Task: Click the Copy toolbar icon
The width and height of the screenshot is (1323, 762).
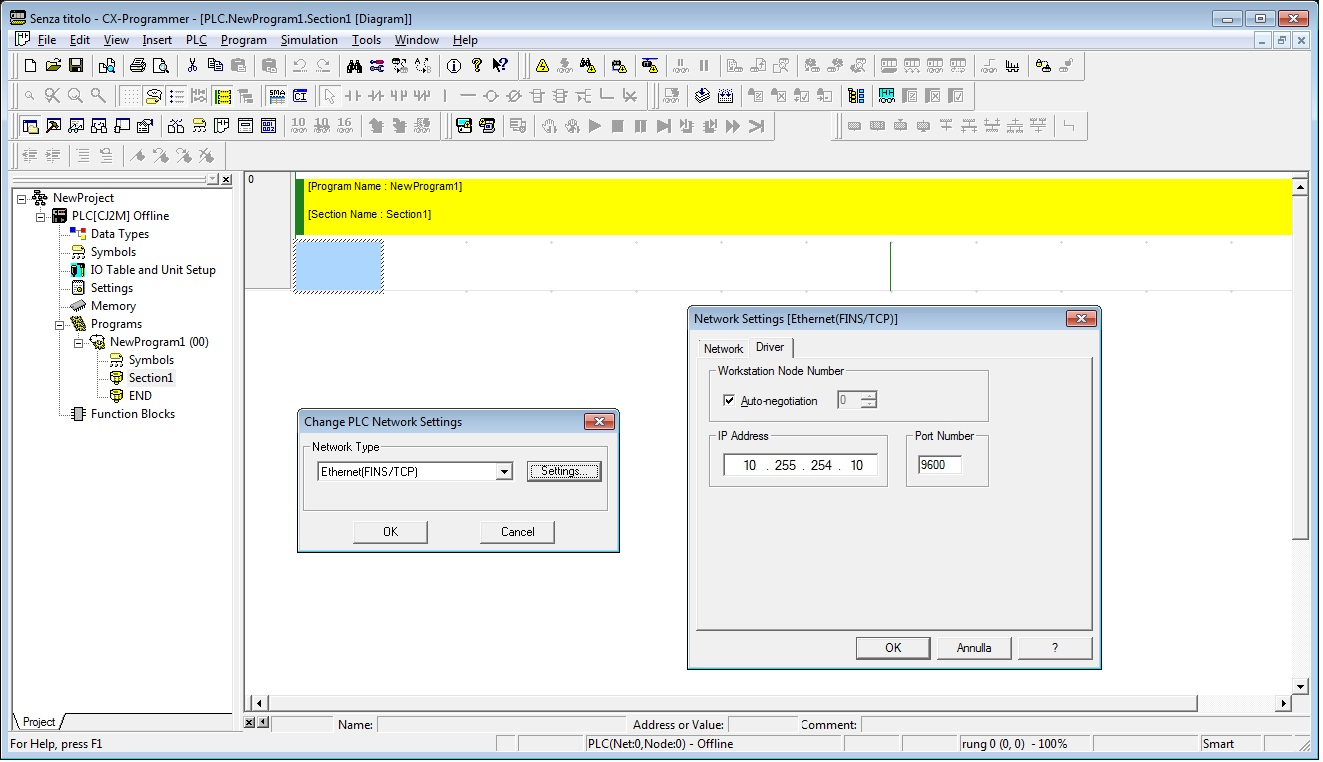Action: tap(215, 66)
